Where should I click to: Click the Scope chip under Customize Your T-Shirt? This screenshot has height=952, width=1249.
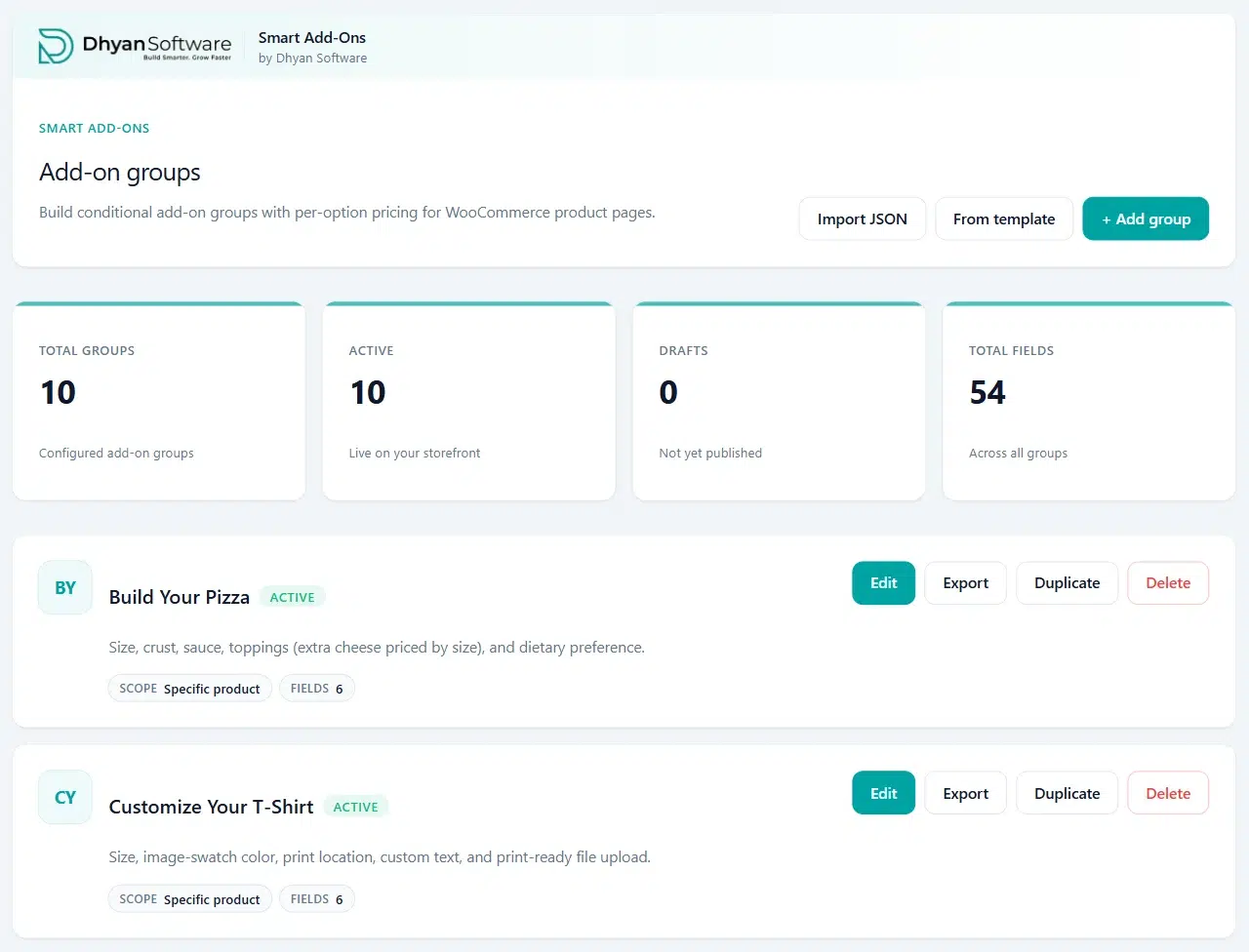(x=190, y=898)
